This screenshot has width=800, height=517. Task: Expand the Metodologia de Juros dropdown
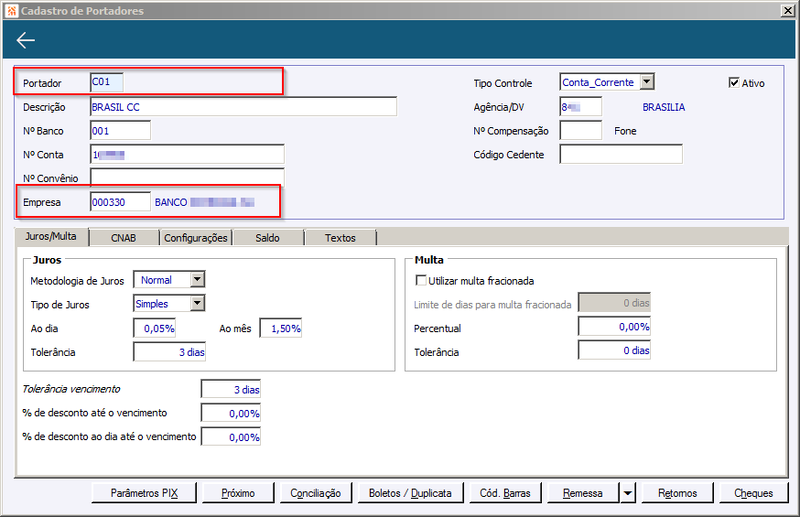197,279
